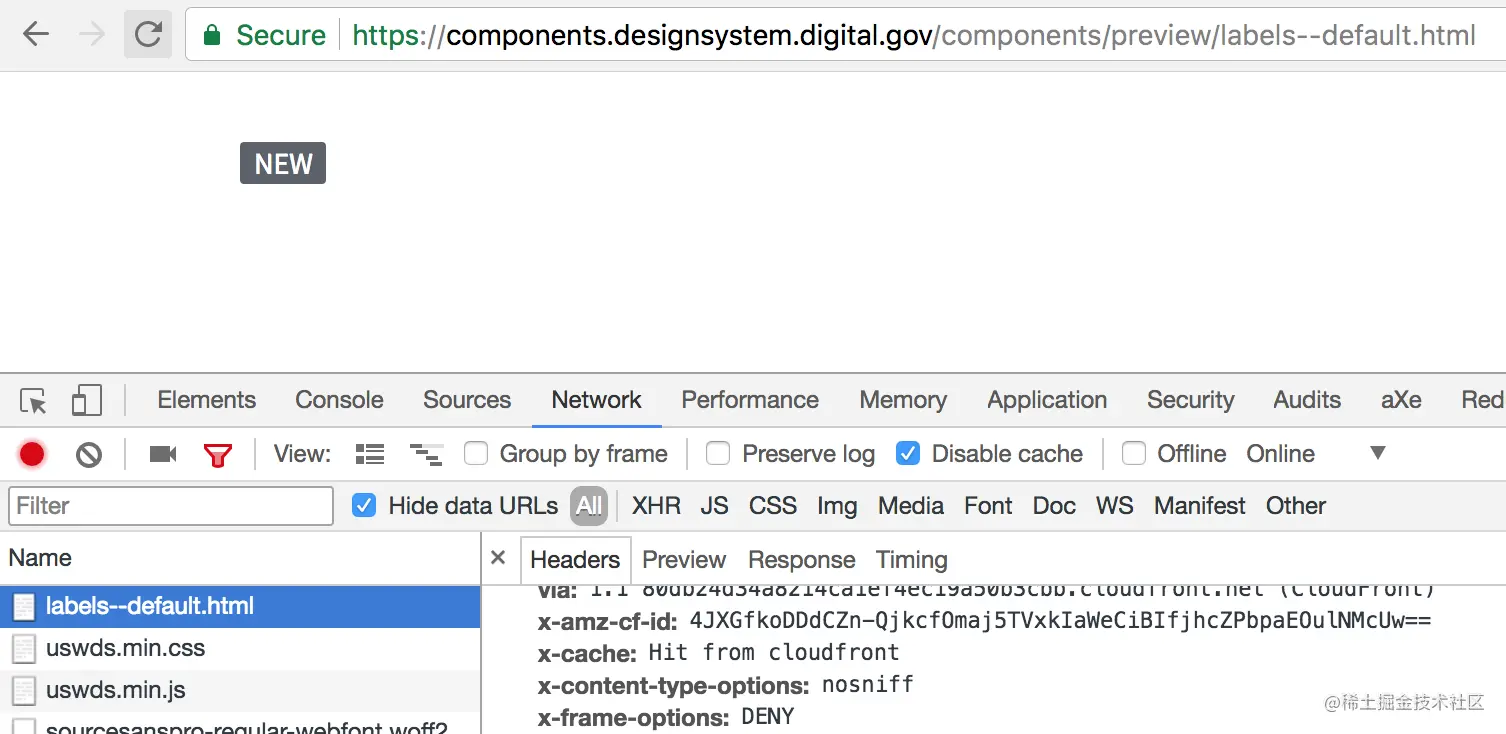
Task: Click the capture screenshots camera icon
Action: pos(163,454)
